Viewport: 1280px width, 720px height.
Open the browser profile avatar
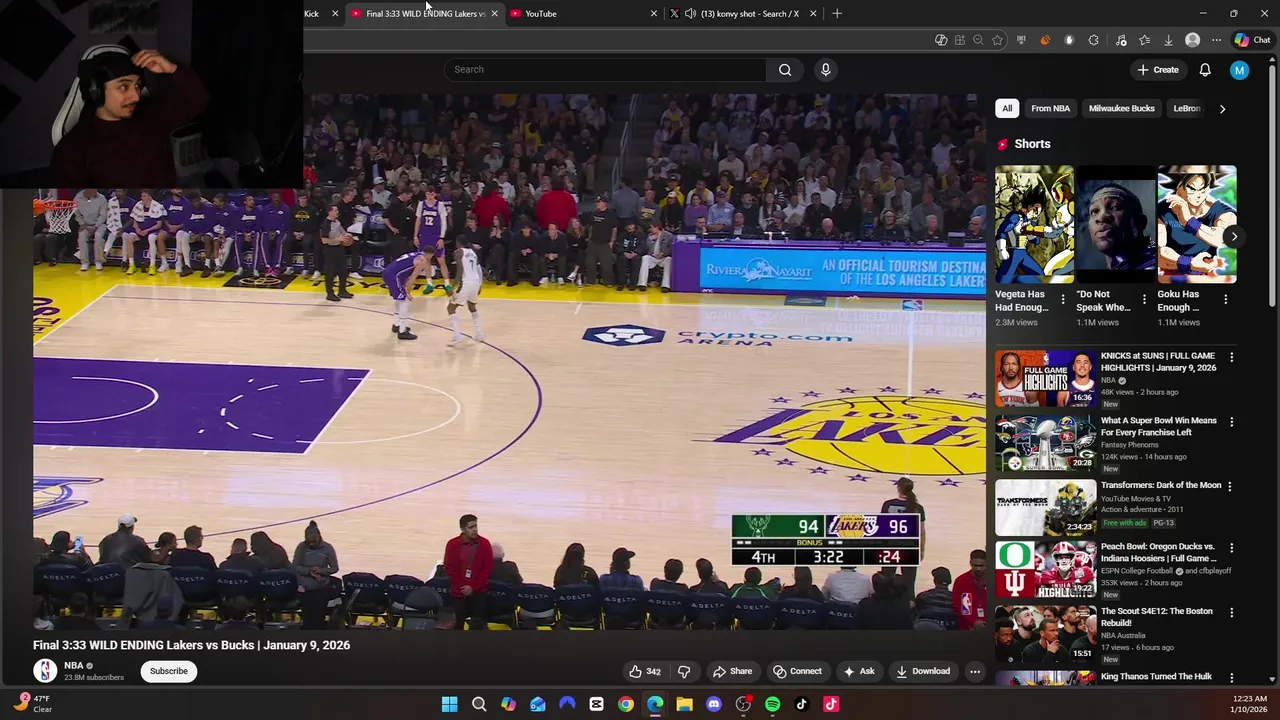coord(1192,40)
